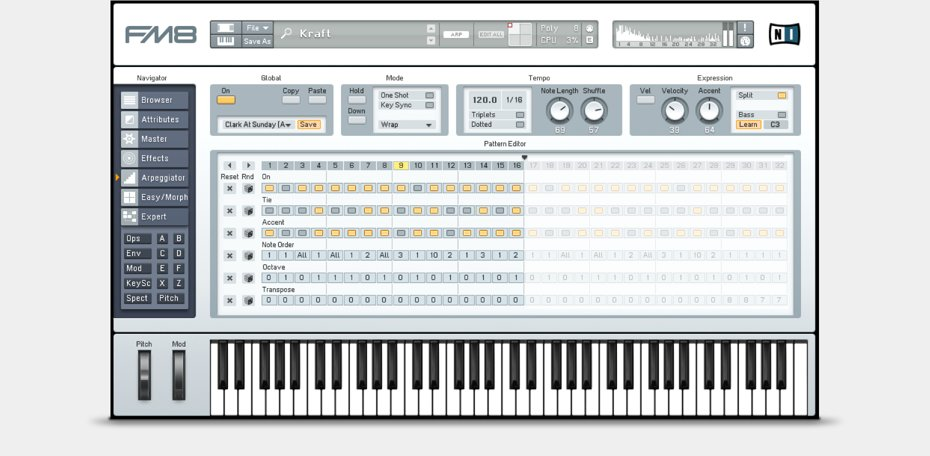Open the Browser navigator page
Viewport: 930px width, 456px height.
pyautogui.click(x=154, y=100)
